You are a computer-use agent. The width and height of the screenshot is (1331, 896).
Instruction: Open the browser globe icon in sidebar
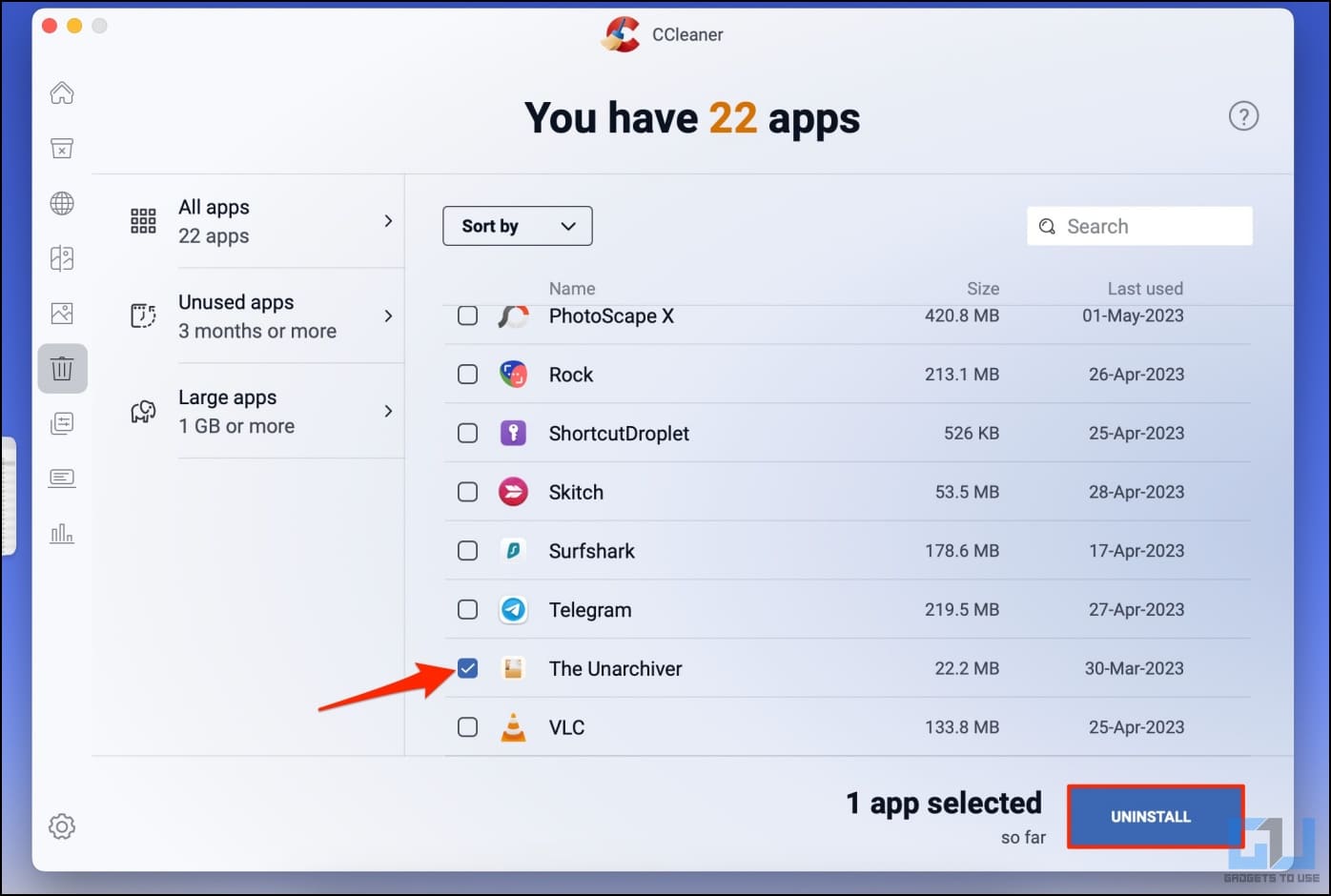coord(62,203)
